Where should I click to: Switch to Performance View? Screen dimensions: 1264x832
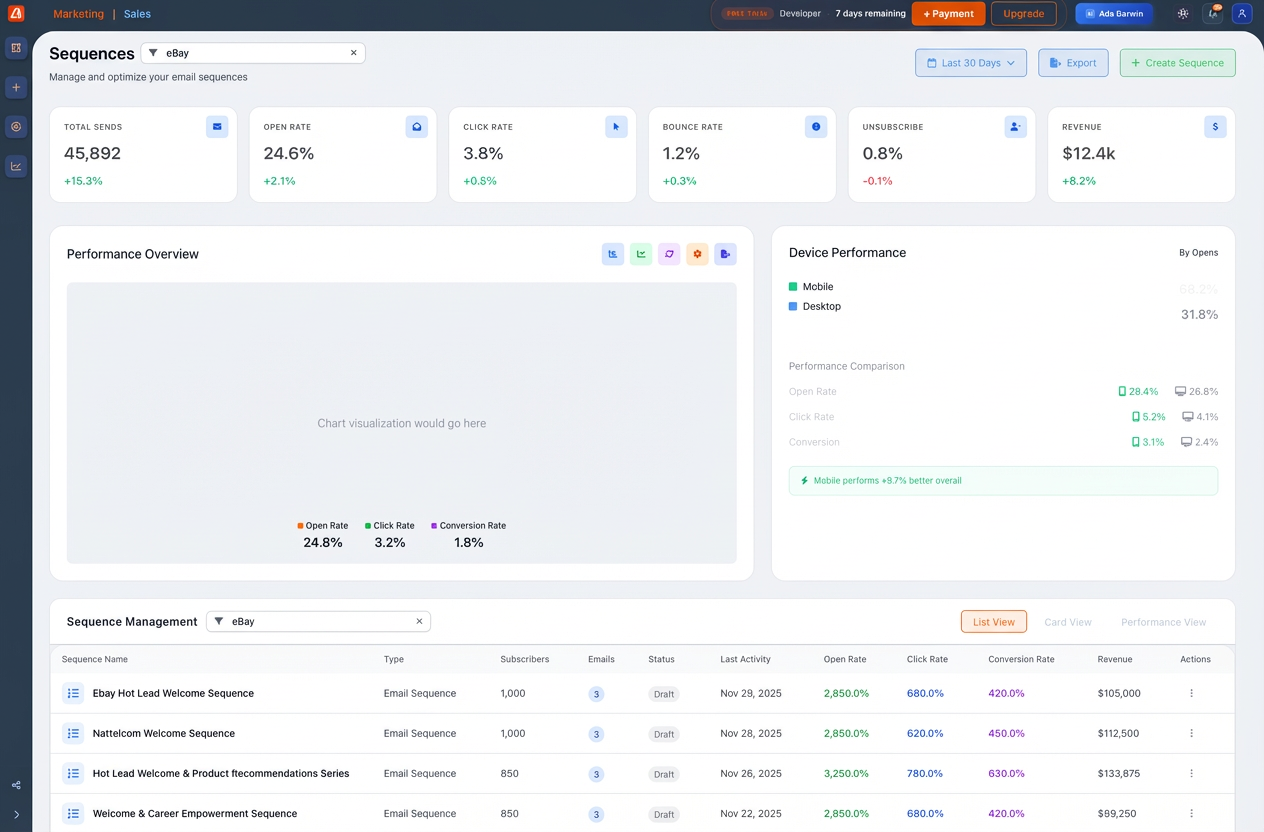1163,622
